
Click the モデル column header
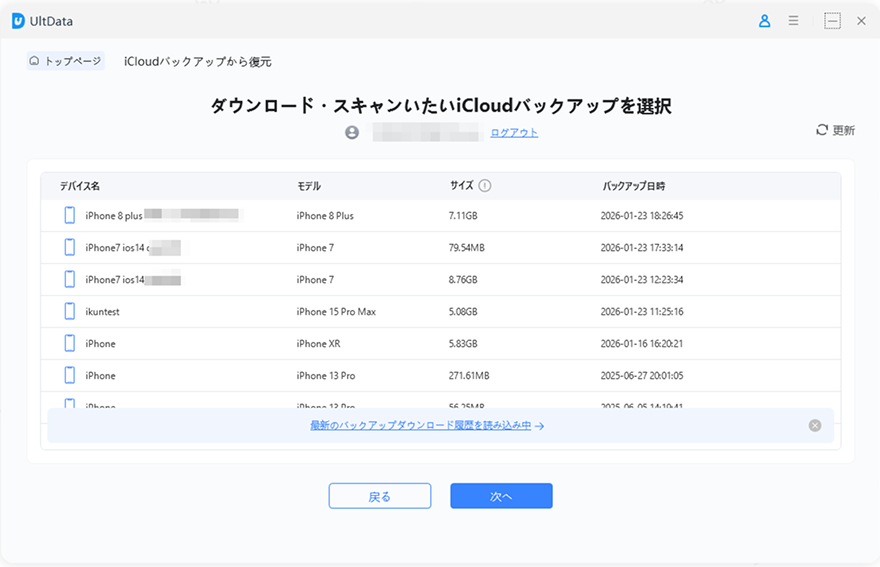click(x=309, y=186)
